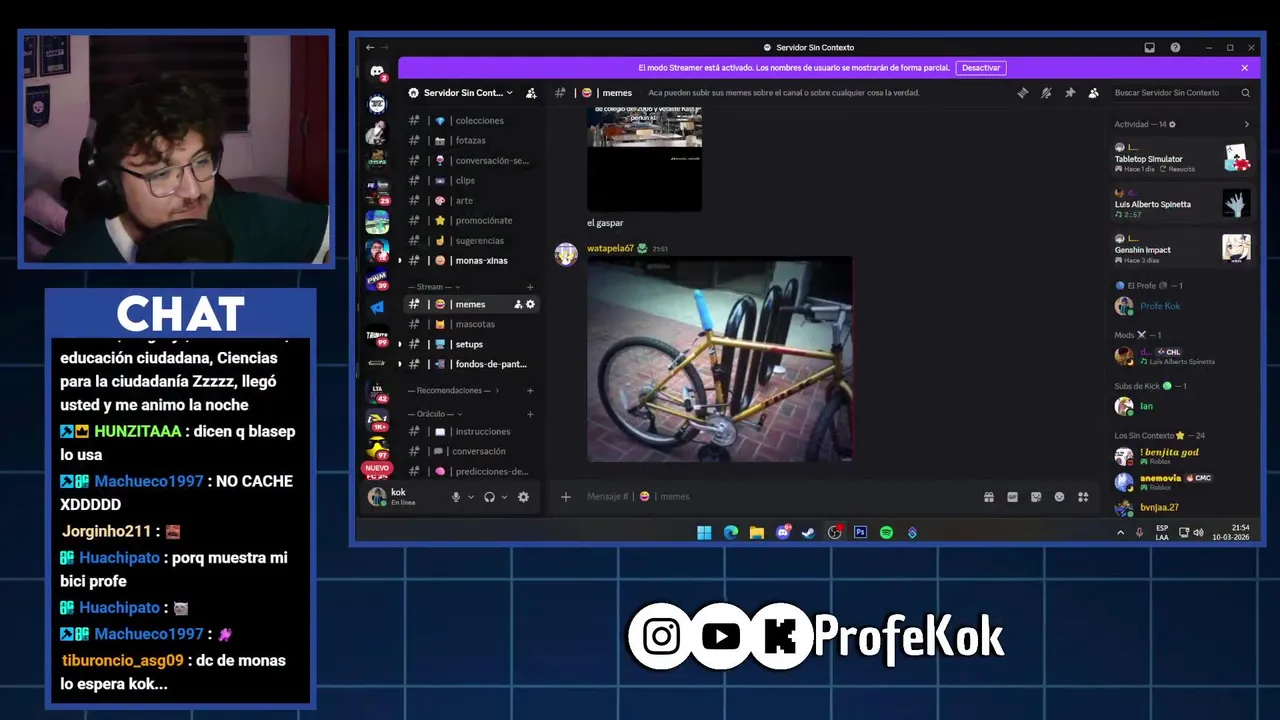1280x720 pixels.
Task: Click watapela67 username in chat
Action: pyautogui.click(x=610, y=248)
